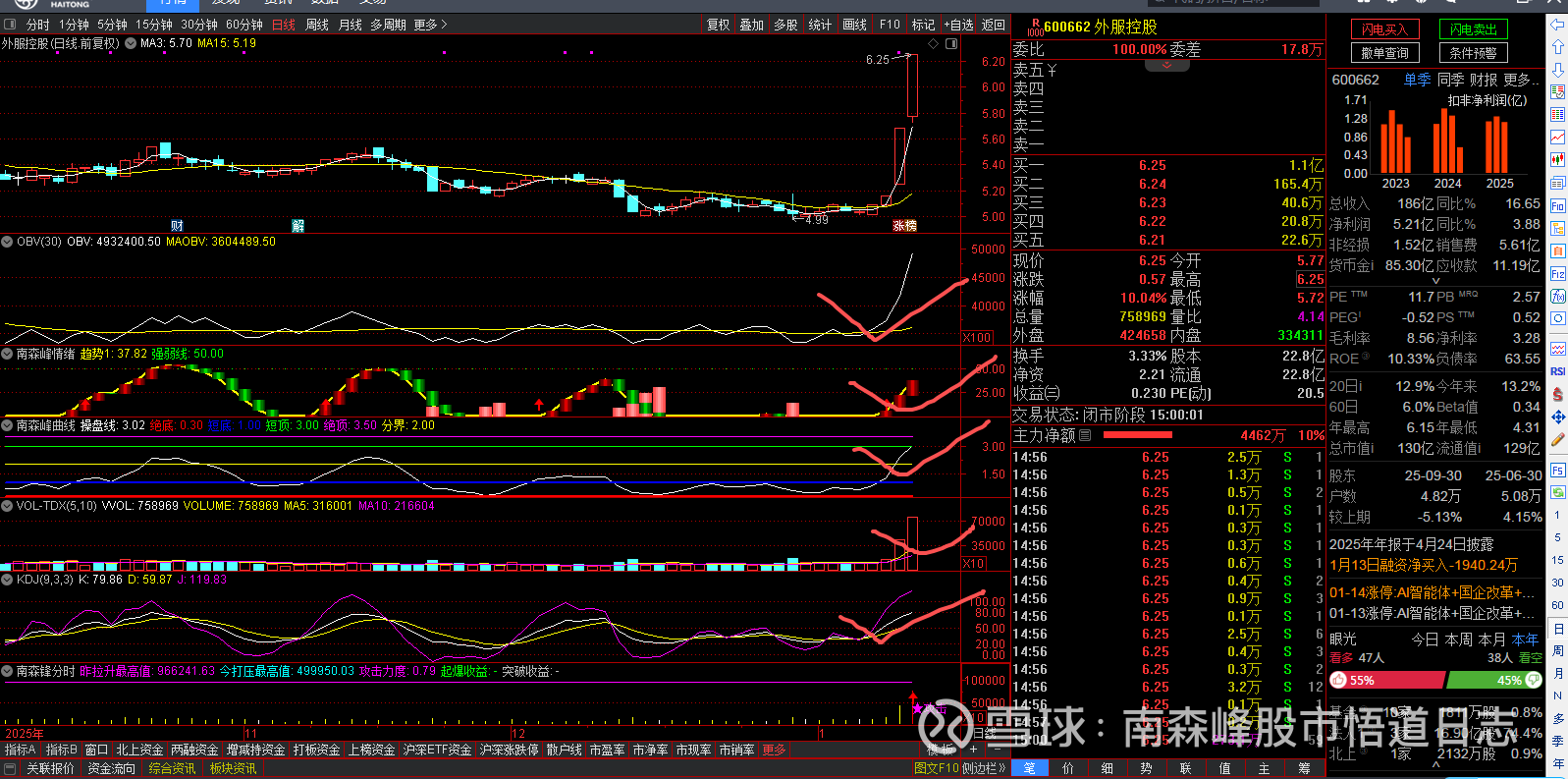
Task: Select the 资金流向 bottom tab
Action: point(111,768)
